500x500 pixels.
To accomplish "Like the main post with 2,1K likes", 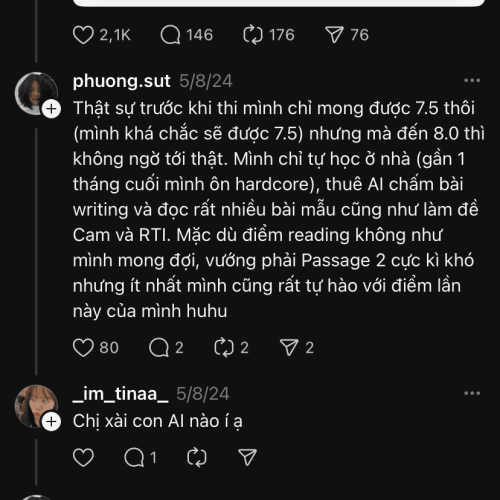I will (83, 35).
